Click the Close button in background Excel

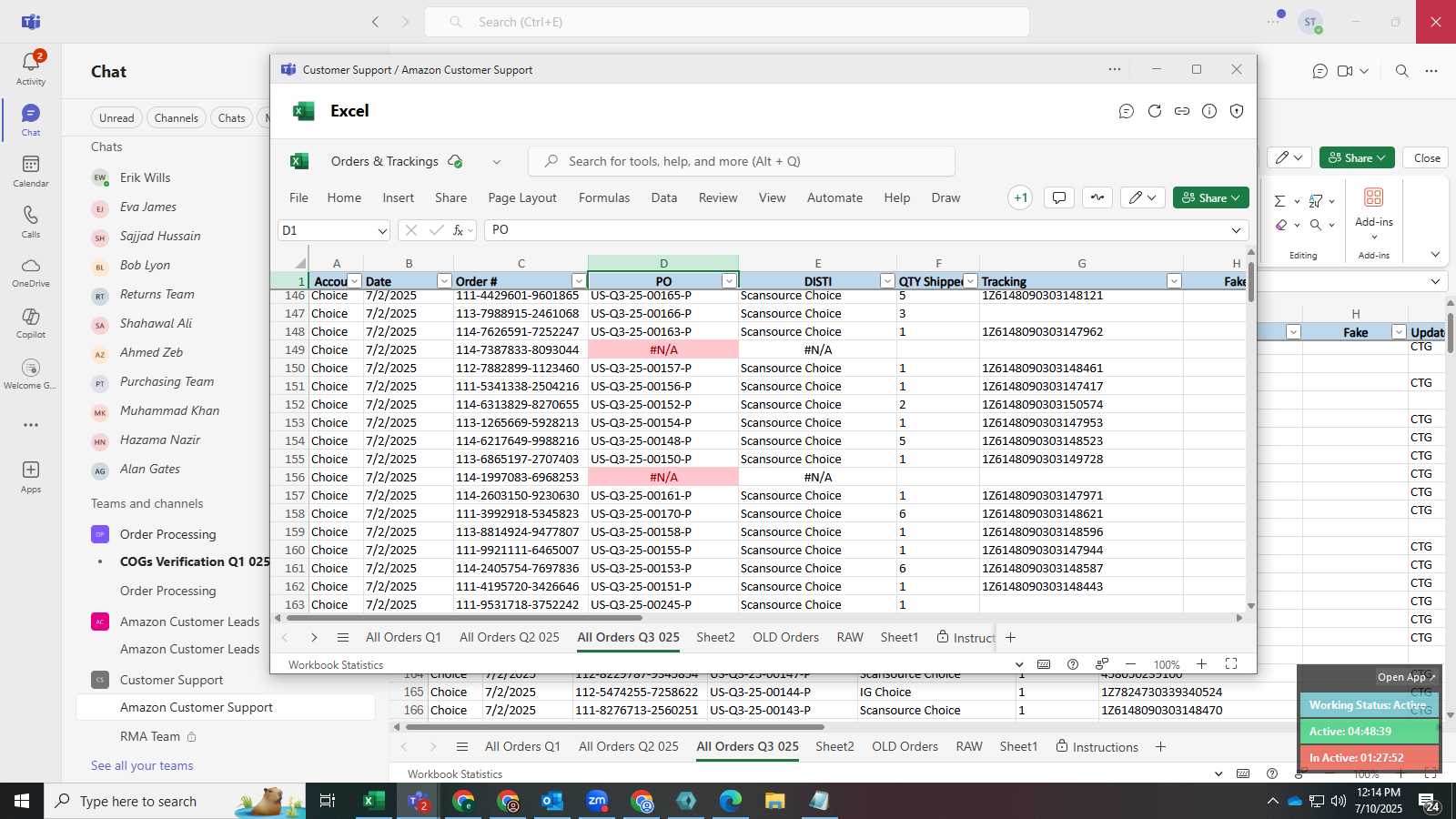[x=1426, y=157]
